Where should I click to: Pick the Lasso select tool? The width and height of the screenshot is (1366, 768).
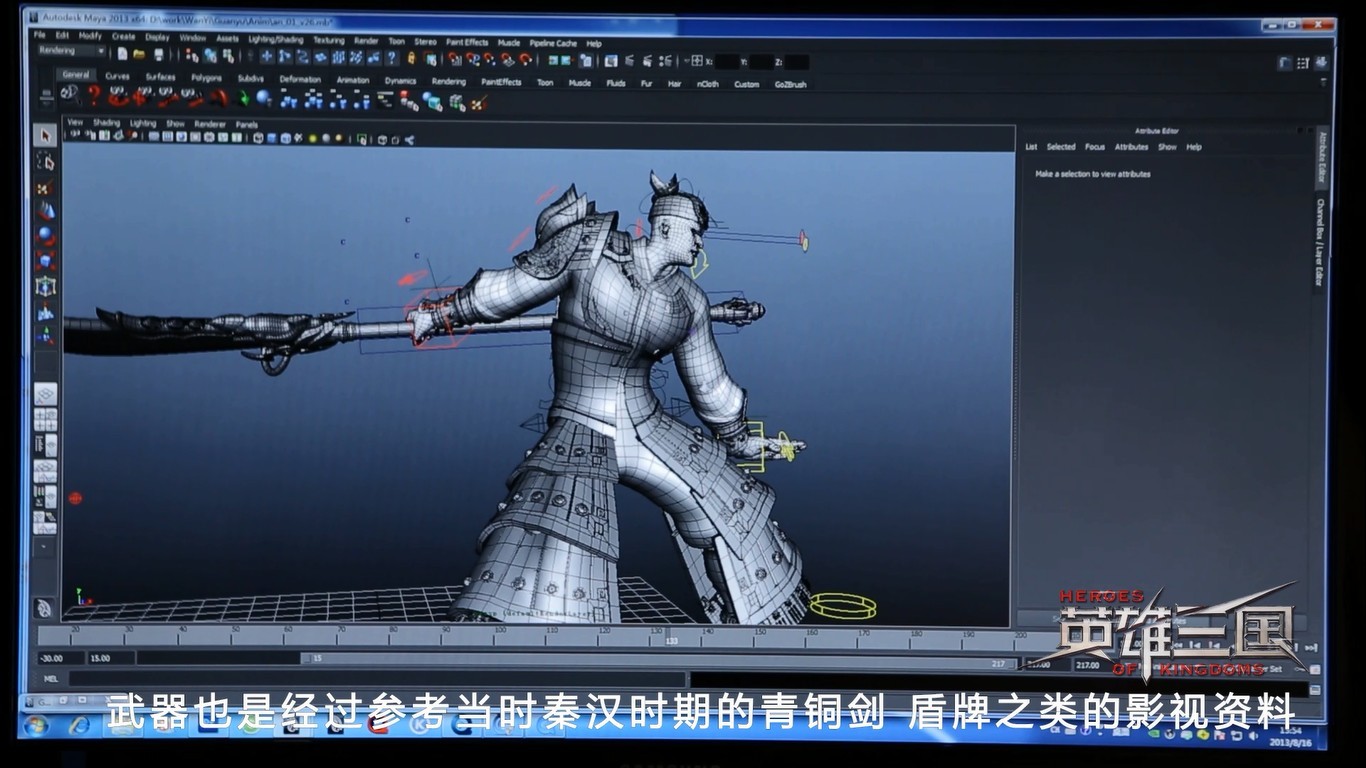45,161
